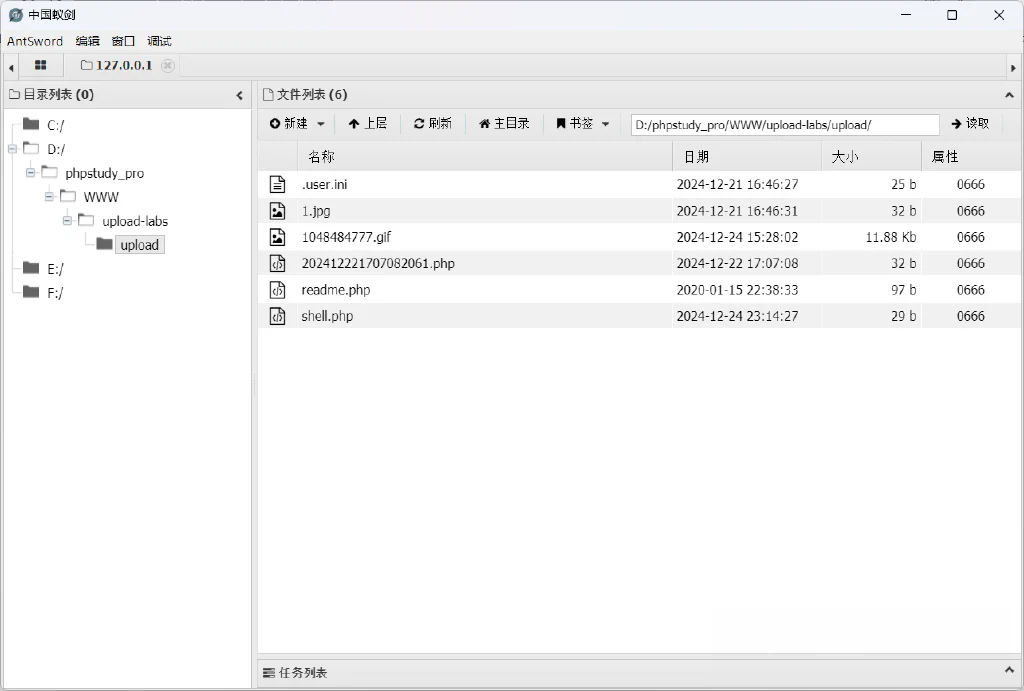Collapse the upload-labs tree node
This screenshot has height=691, width=1024.
67,221
